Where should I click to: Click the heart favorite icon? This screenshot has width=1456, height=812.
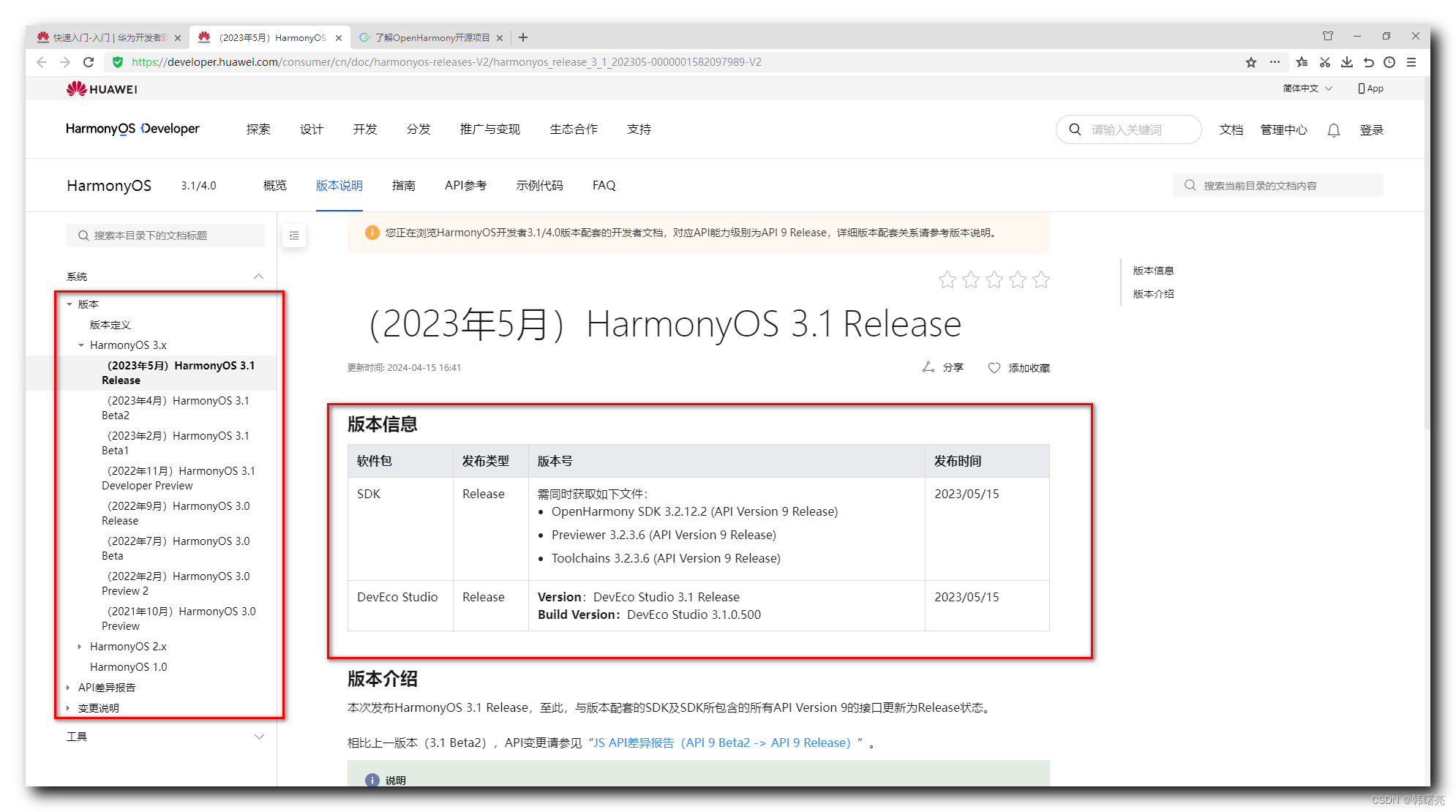pyautogui.click(x=994, y=368)
